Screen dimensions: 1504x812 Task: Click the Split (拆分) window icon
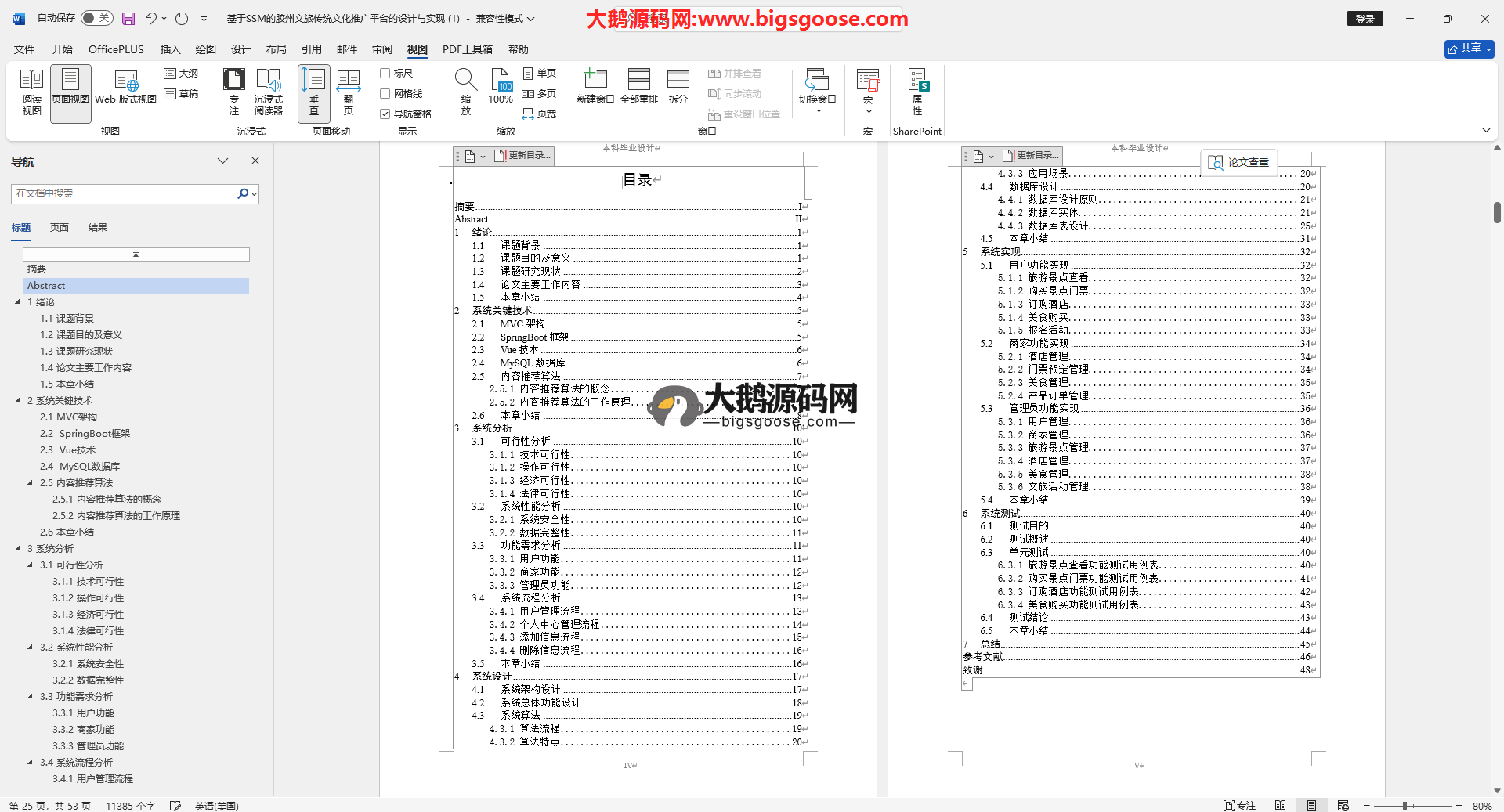[678, 88]
